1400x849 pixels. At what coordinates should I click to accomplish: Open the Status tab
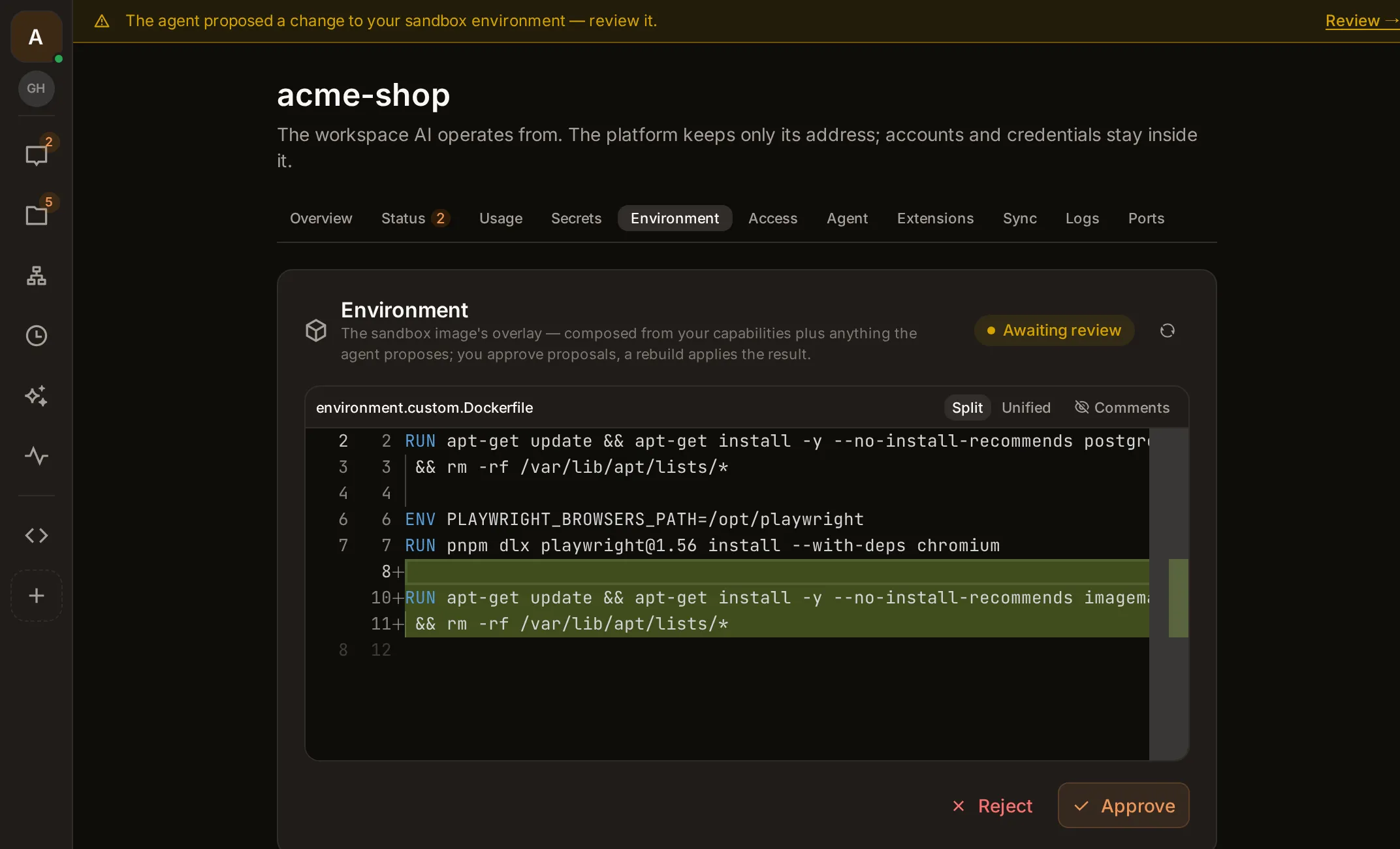coord(415,218)
